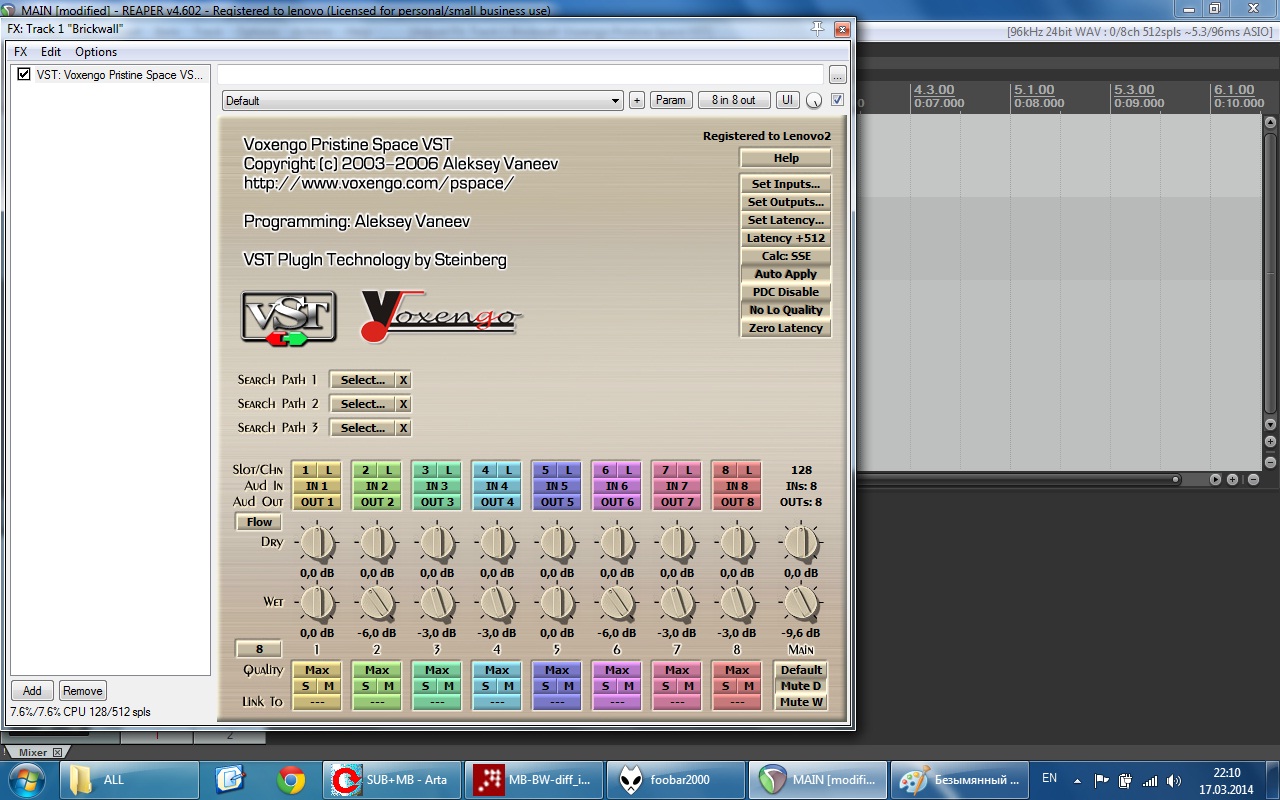Clear Search Path 2 with its X
This screenshot has width=1280, height=800.
click(x=403, y=404)
